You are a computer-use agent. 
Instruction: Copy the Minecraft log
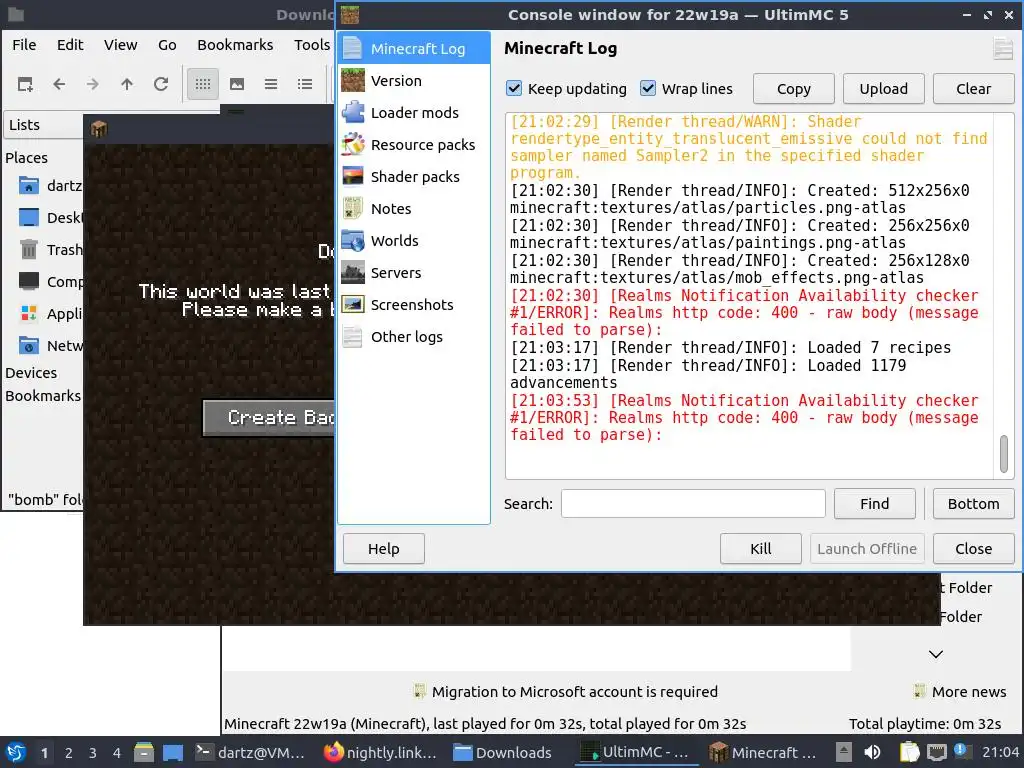793,89
